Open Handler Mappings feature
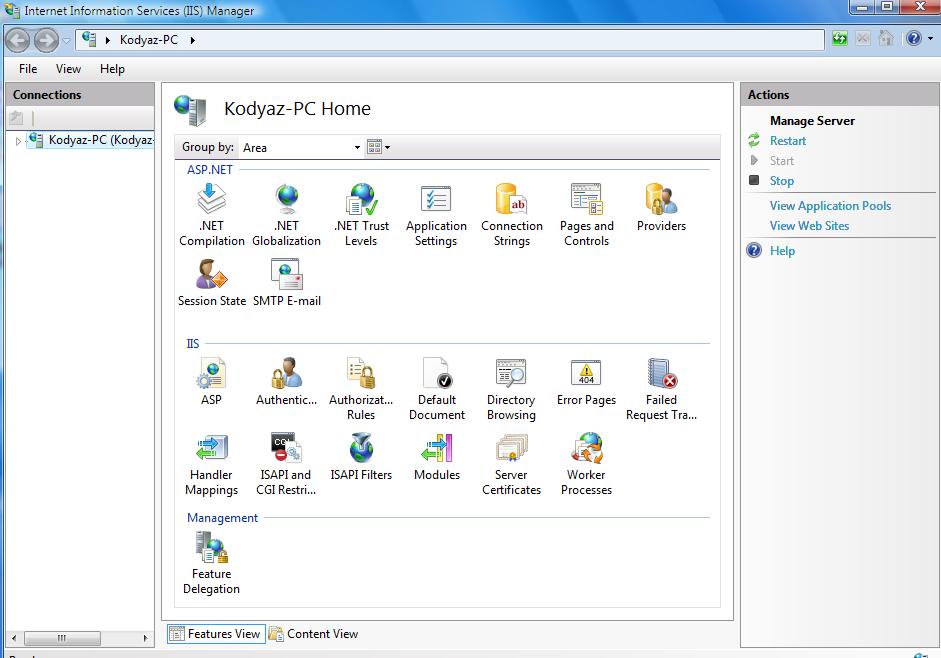 pos(211,464)
